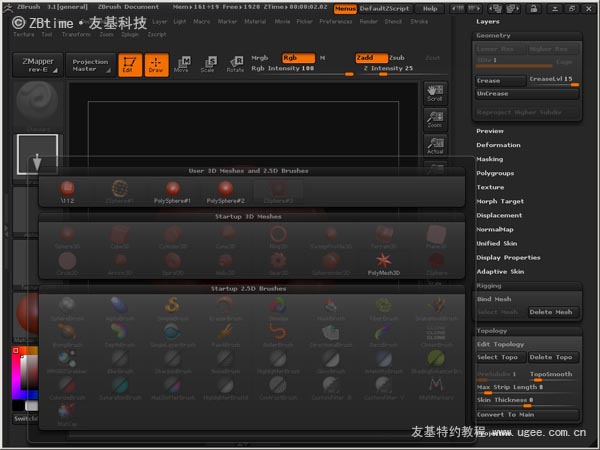600x450 pixels.
Task: Pick the PolySphere#1 user mesh
Action: pos(172,192)
